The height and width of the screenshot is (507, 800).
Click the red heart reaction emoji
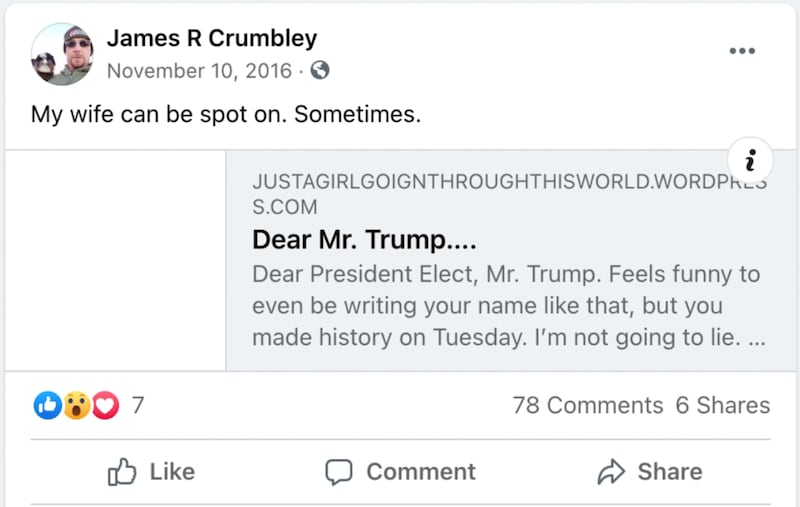(104, 405)
